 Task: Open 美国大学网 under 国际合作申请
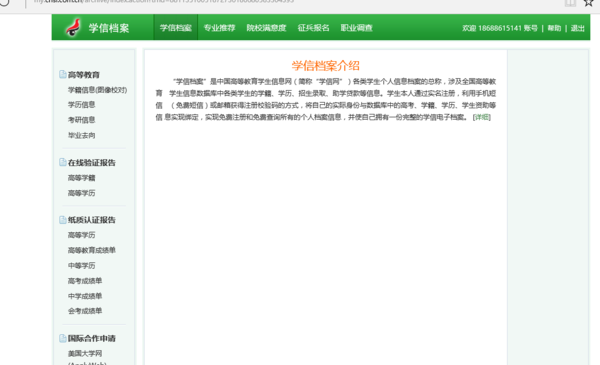pyautogui.click(x=85, y=354)
